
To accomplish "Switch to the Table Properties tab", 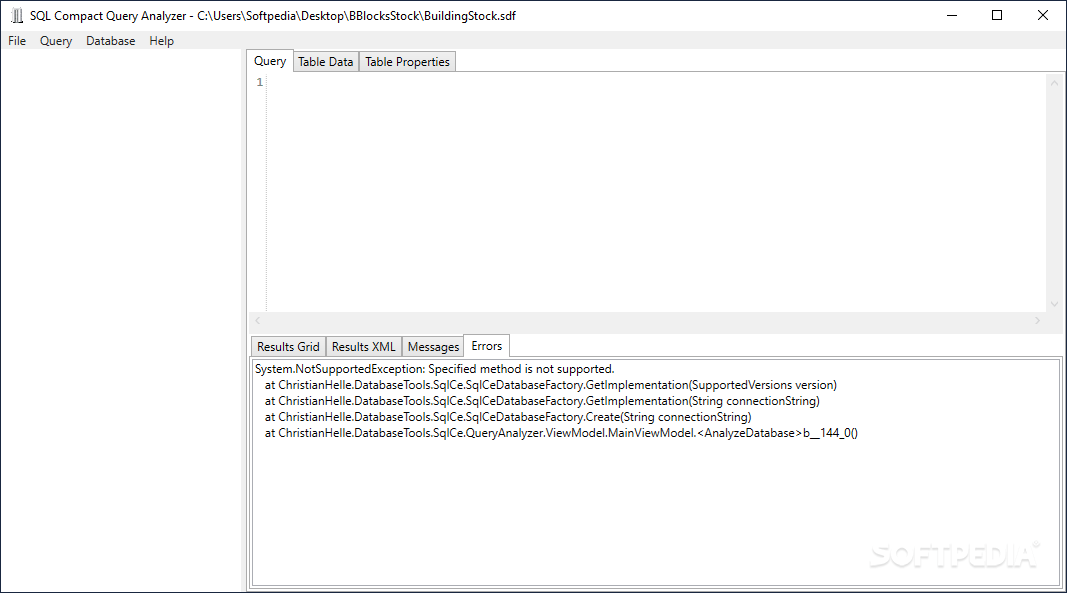I will pos(407,62).
